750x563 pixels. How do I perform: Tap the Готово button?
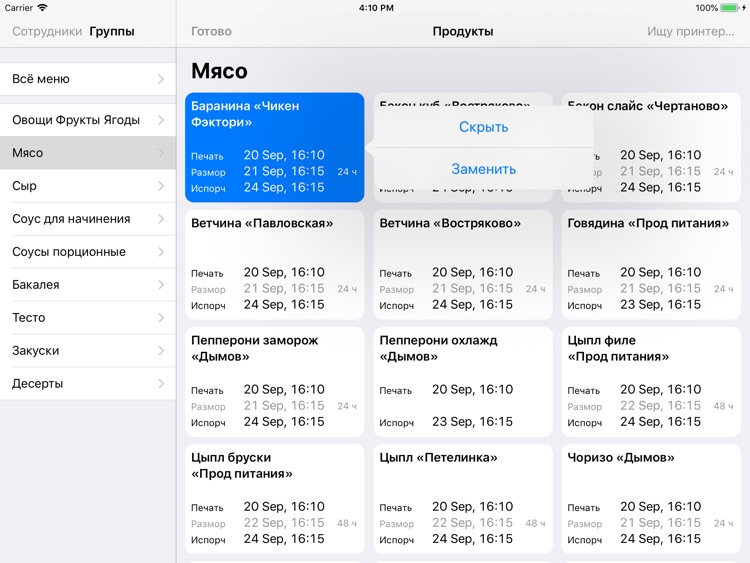tap(211, 32)
